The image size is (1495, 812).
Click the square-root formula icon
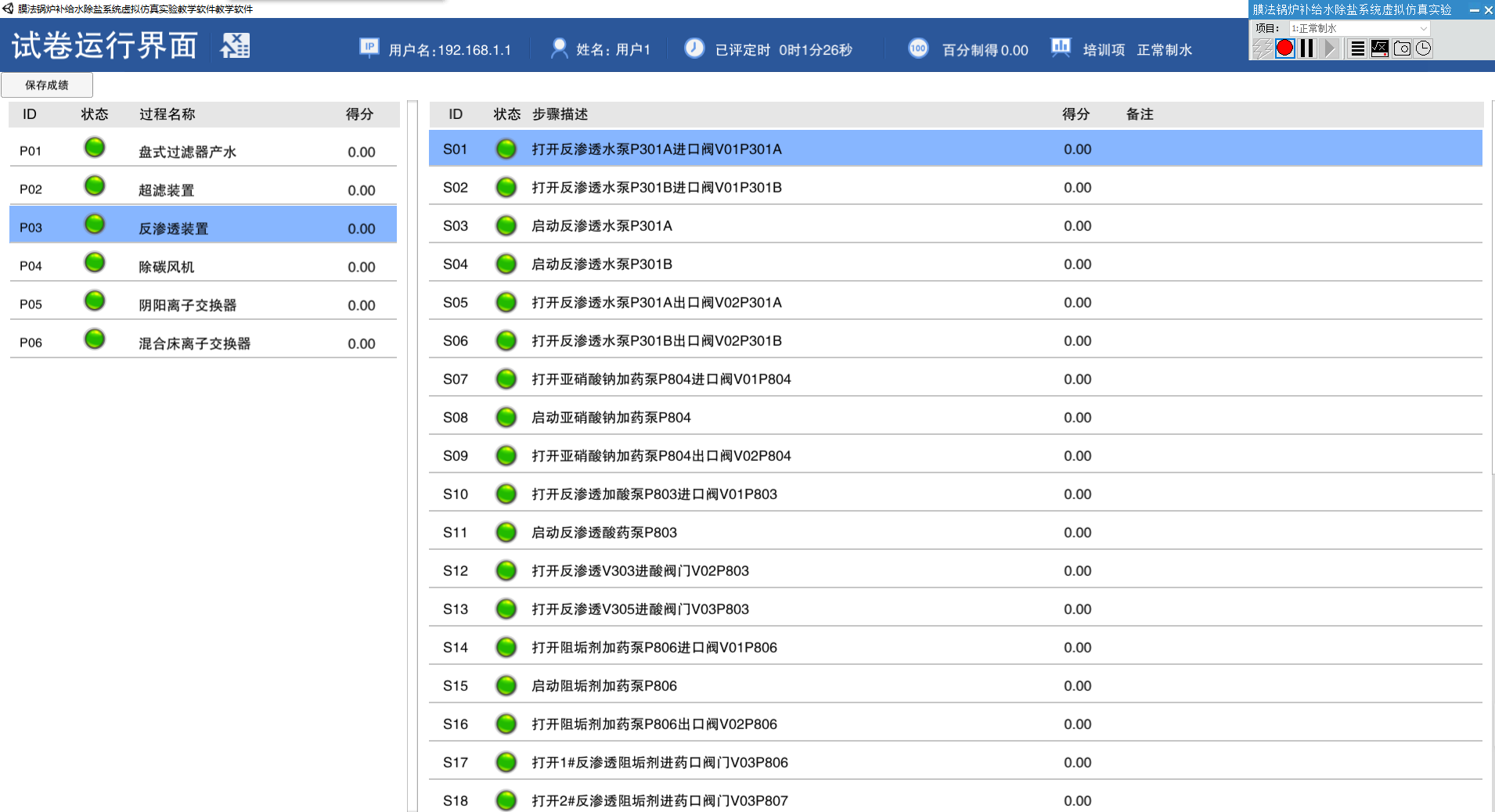[1380, 49]
